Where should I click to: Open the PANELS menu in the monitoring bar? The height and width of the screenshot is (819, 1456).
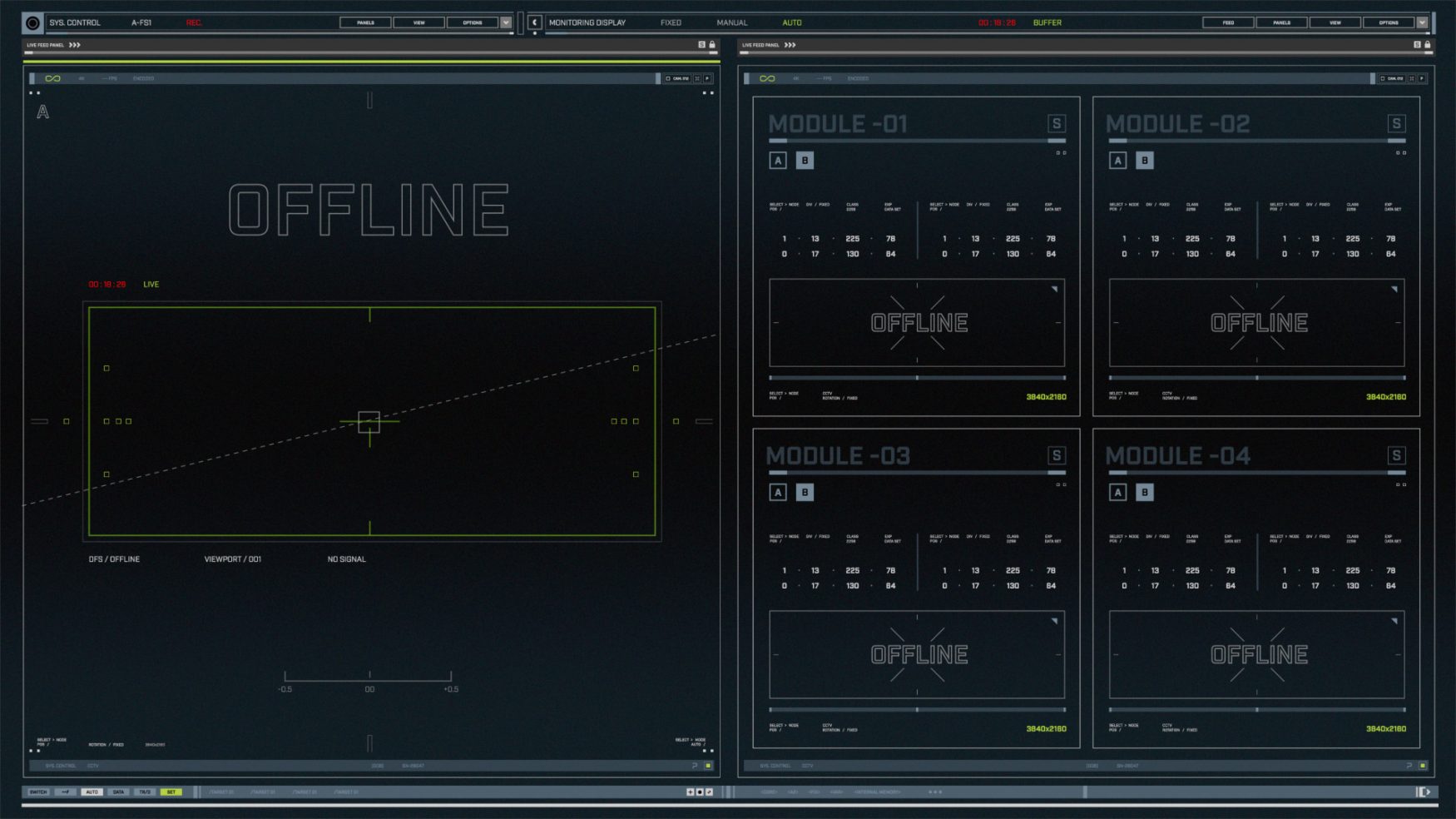1281,22
